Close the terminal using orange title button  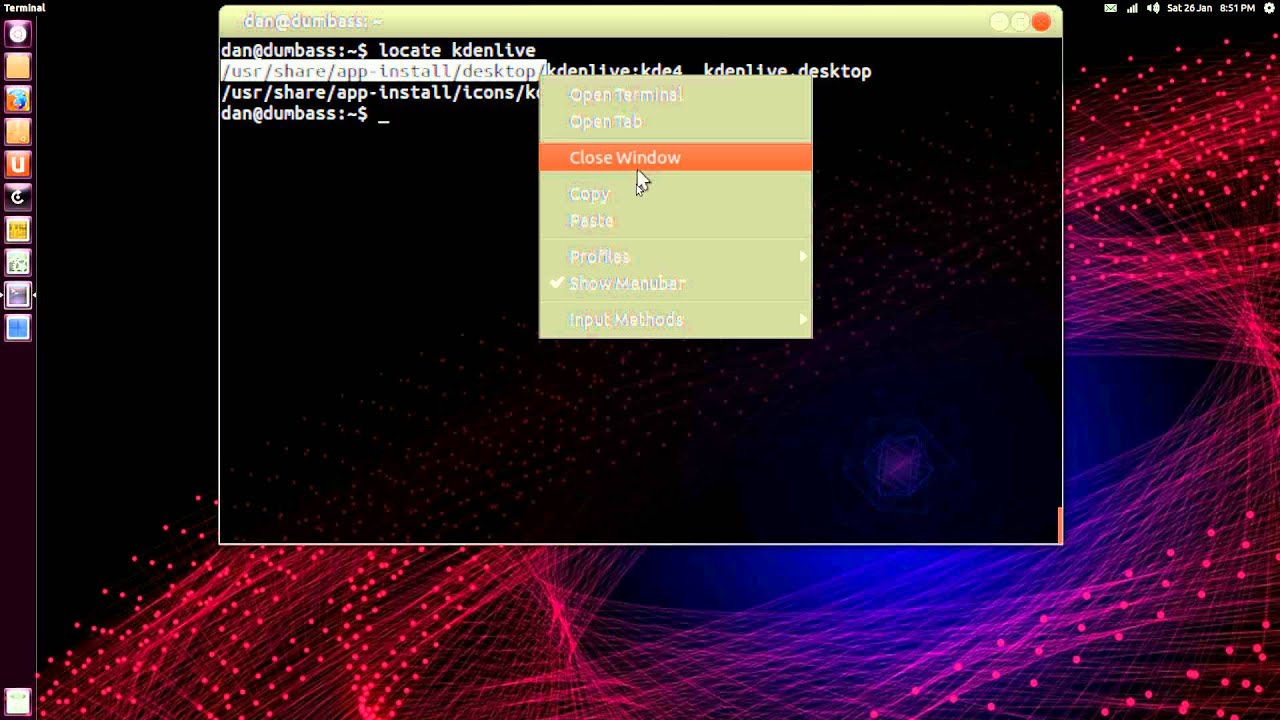[1041, 21]
